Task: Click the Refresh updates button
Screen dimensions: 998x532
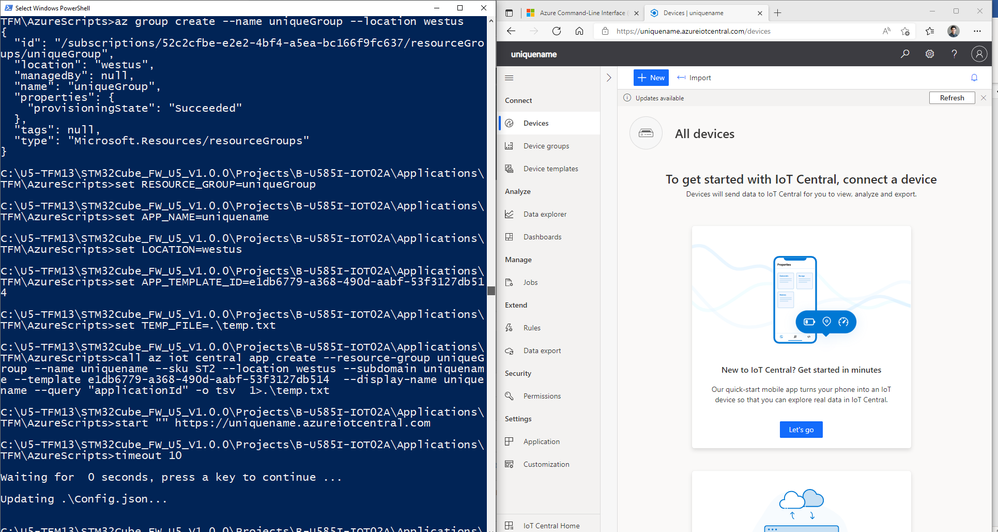Action: 952,98
